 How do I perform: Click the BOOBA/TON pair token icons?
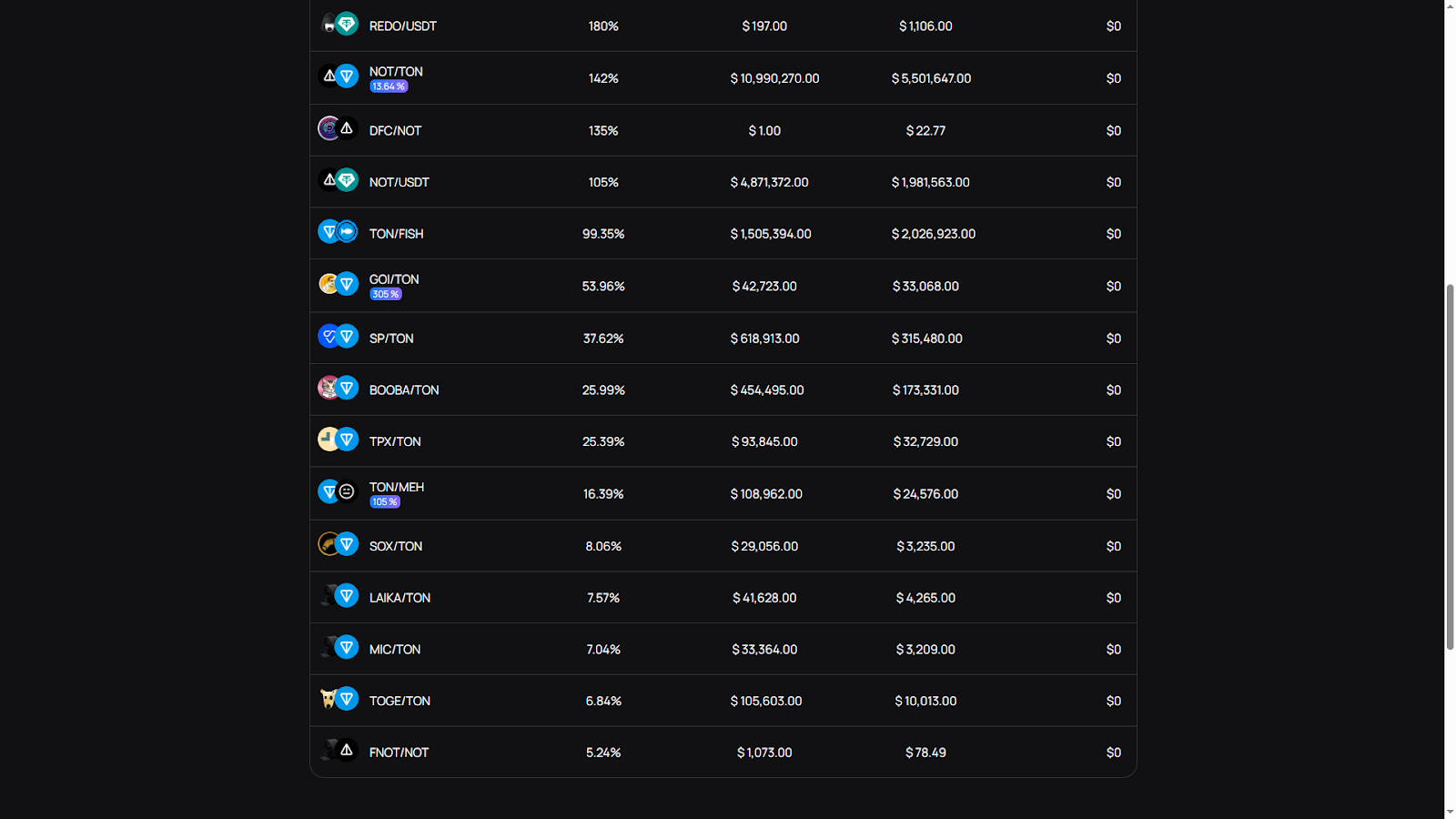(338, 389)
